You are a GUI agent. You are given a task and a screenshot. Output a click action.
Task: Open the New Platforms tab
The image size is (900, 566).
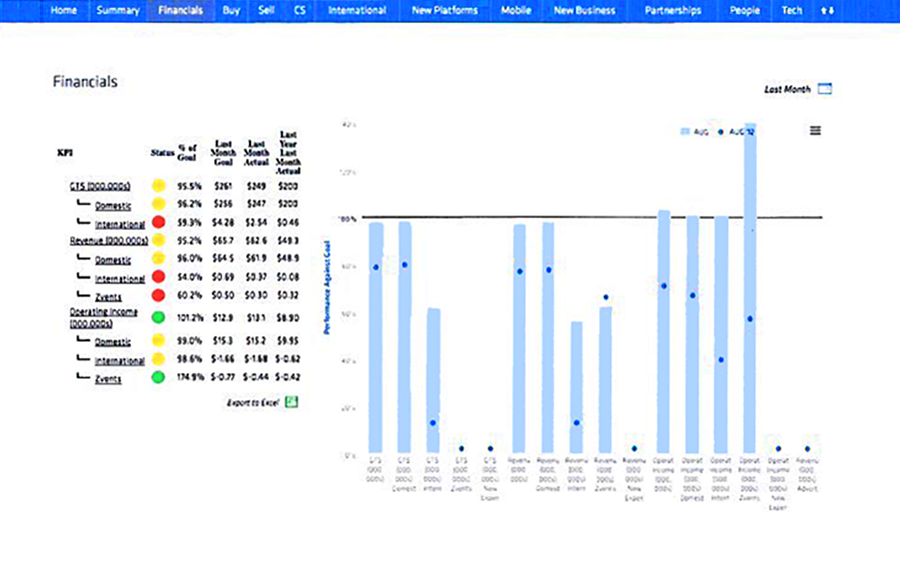pos(445,10)
